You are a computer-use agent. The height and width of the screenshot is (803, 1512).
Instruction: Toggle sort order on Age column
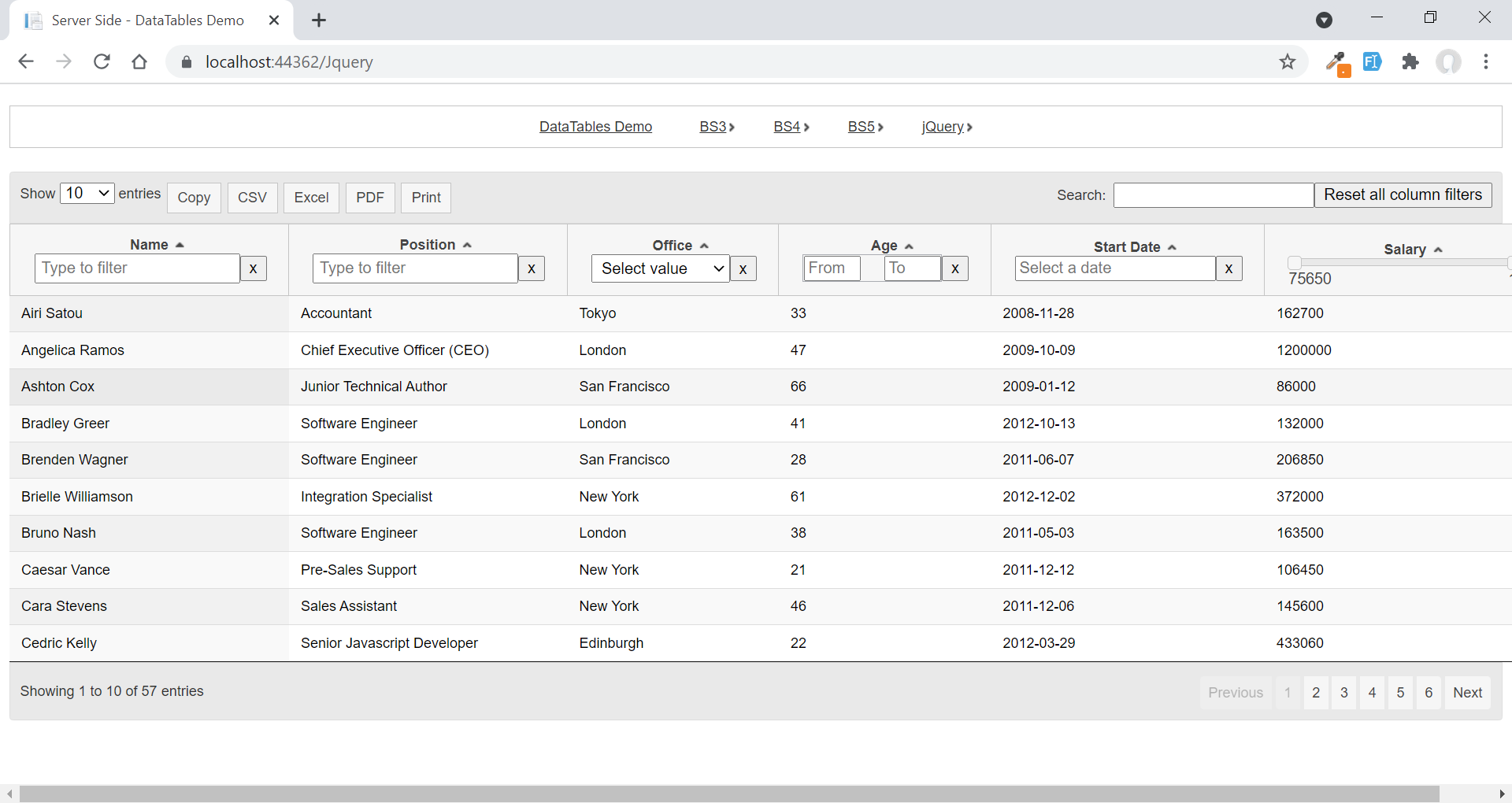click(x=884, y=246)
